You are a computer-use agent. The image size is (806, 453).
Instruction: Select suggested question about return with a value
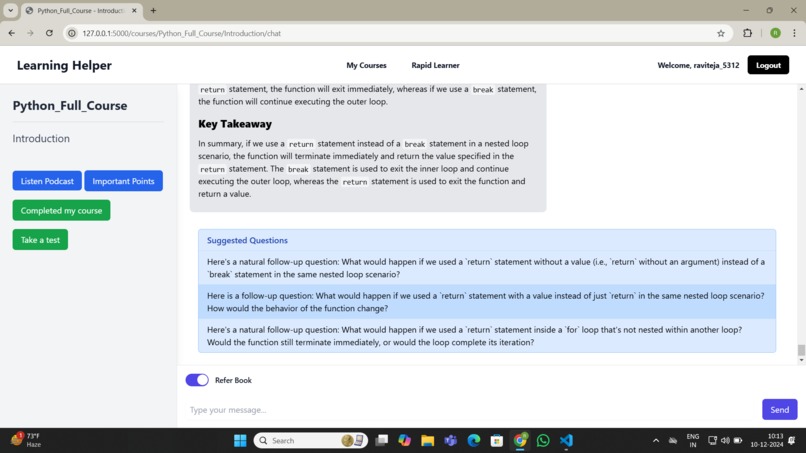click(487, 302)
